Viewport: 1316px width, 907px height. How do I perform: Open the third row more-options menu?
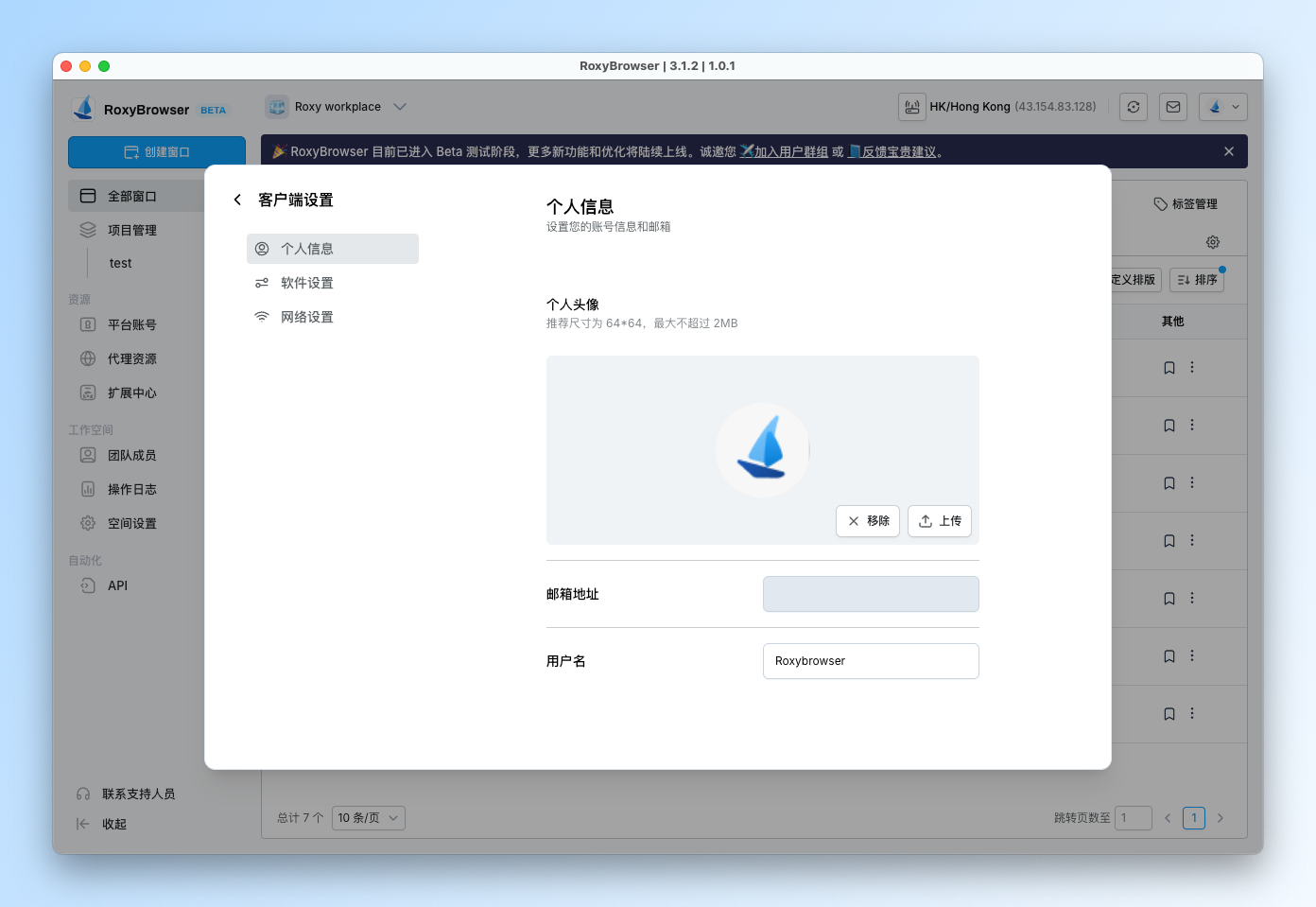pos(1192,482)
